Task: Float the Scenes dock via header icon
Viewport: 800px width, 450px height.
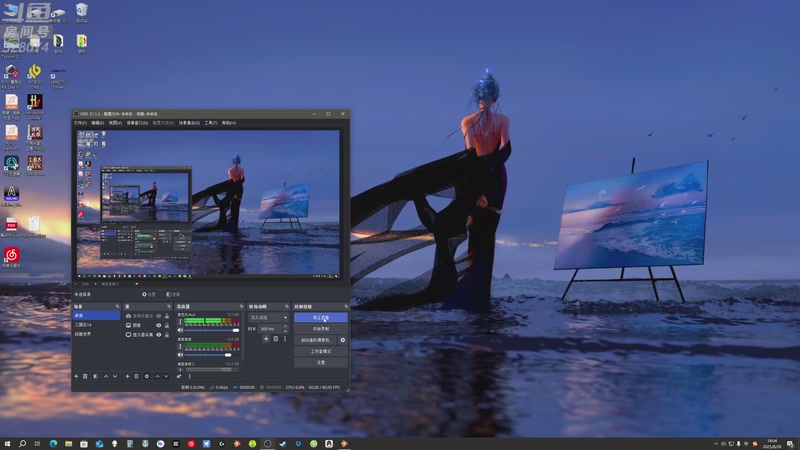Action: tap(117, 307)
